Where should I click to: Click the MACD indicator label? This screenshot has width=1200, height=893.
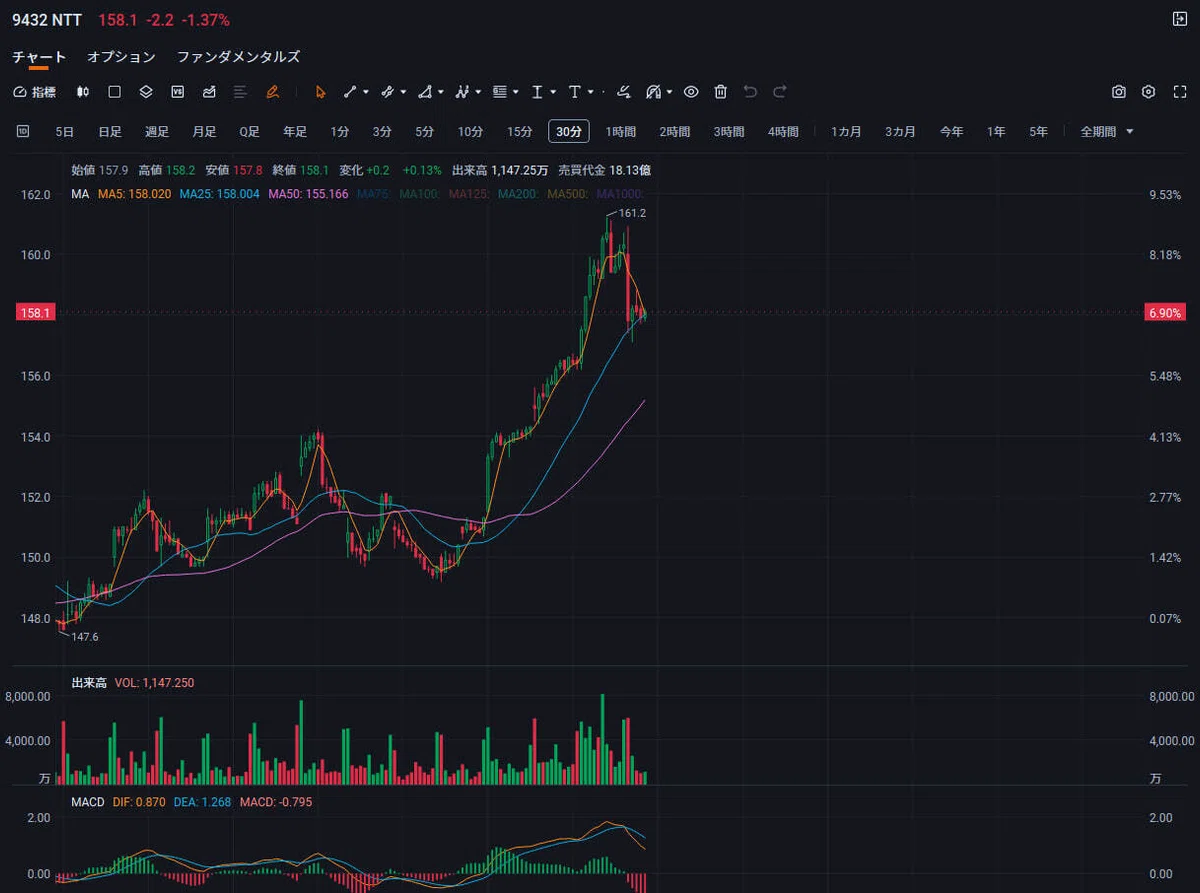coord(86,801)
